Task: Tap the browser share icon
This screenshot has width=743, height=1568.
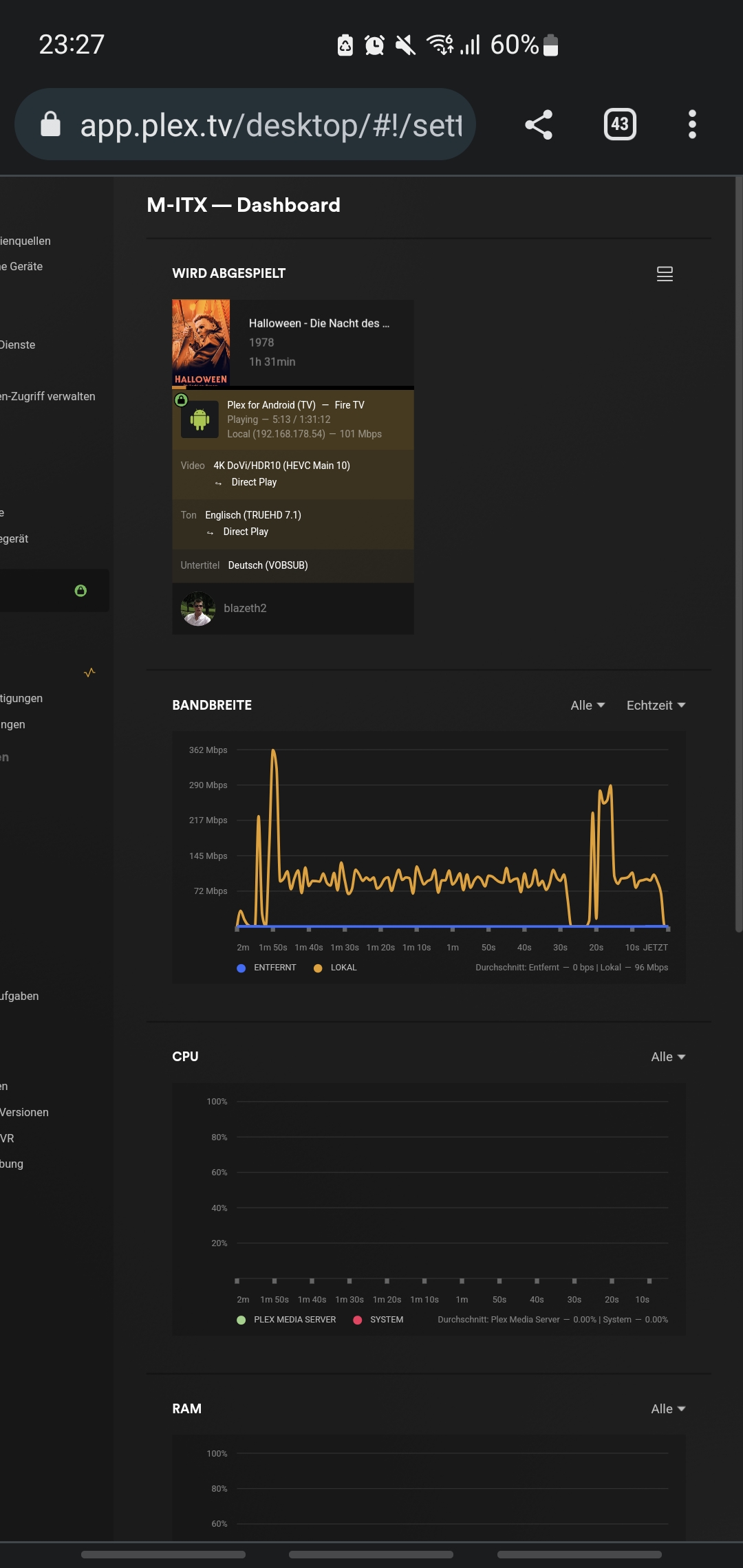Action: (x=539, y=124)
